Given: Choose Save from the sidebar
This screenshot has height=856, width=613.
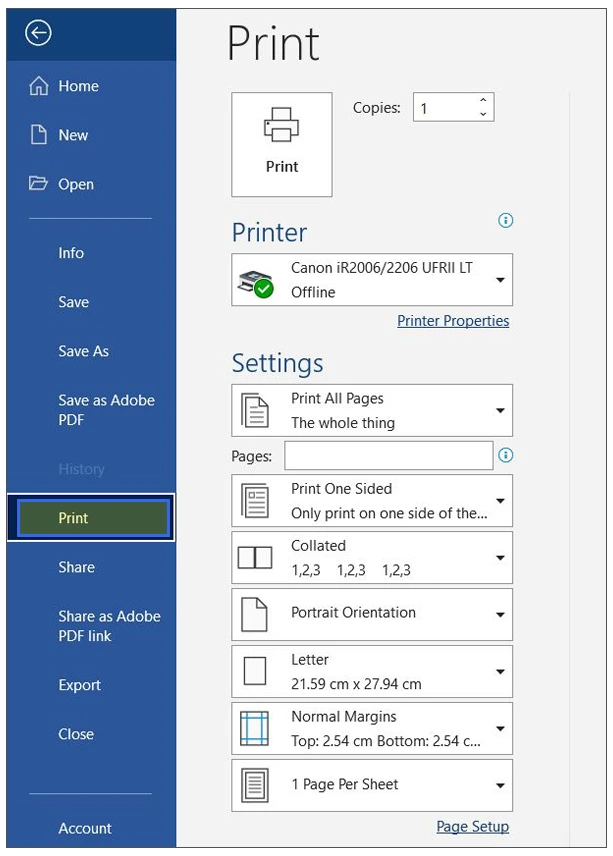Looking at the screenshot, I should coord(74,302).
